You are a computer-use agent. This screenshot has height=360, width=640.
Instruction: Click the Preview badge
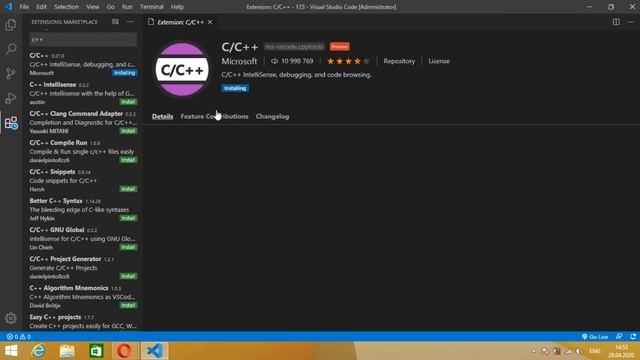click(340, 47)
